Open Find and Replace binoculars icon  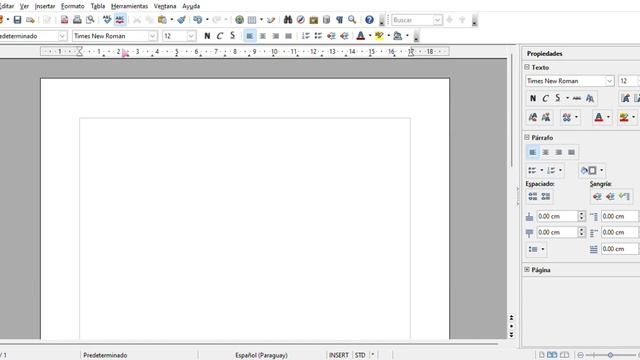pyautogui.click(x=288, y=20)
